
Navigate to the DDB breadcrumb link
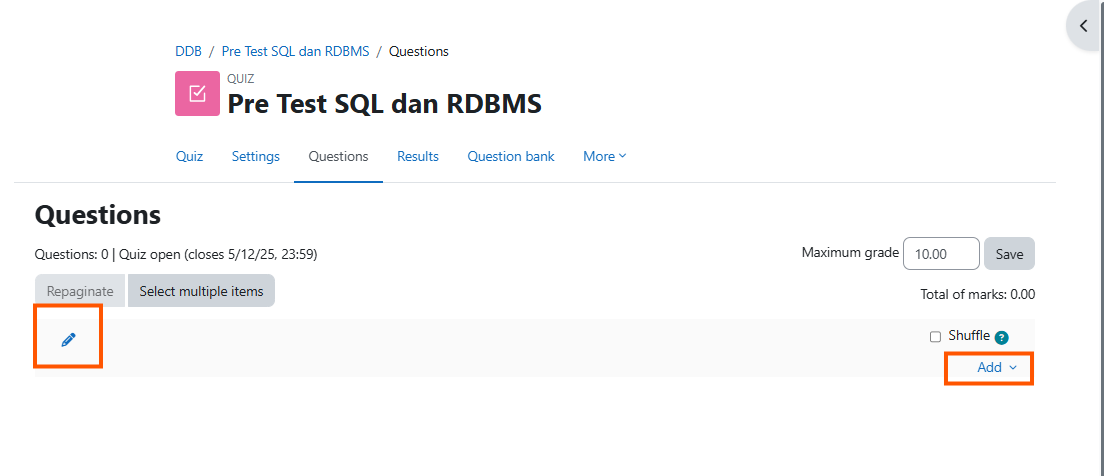tap(188, 52)
